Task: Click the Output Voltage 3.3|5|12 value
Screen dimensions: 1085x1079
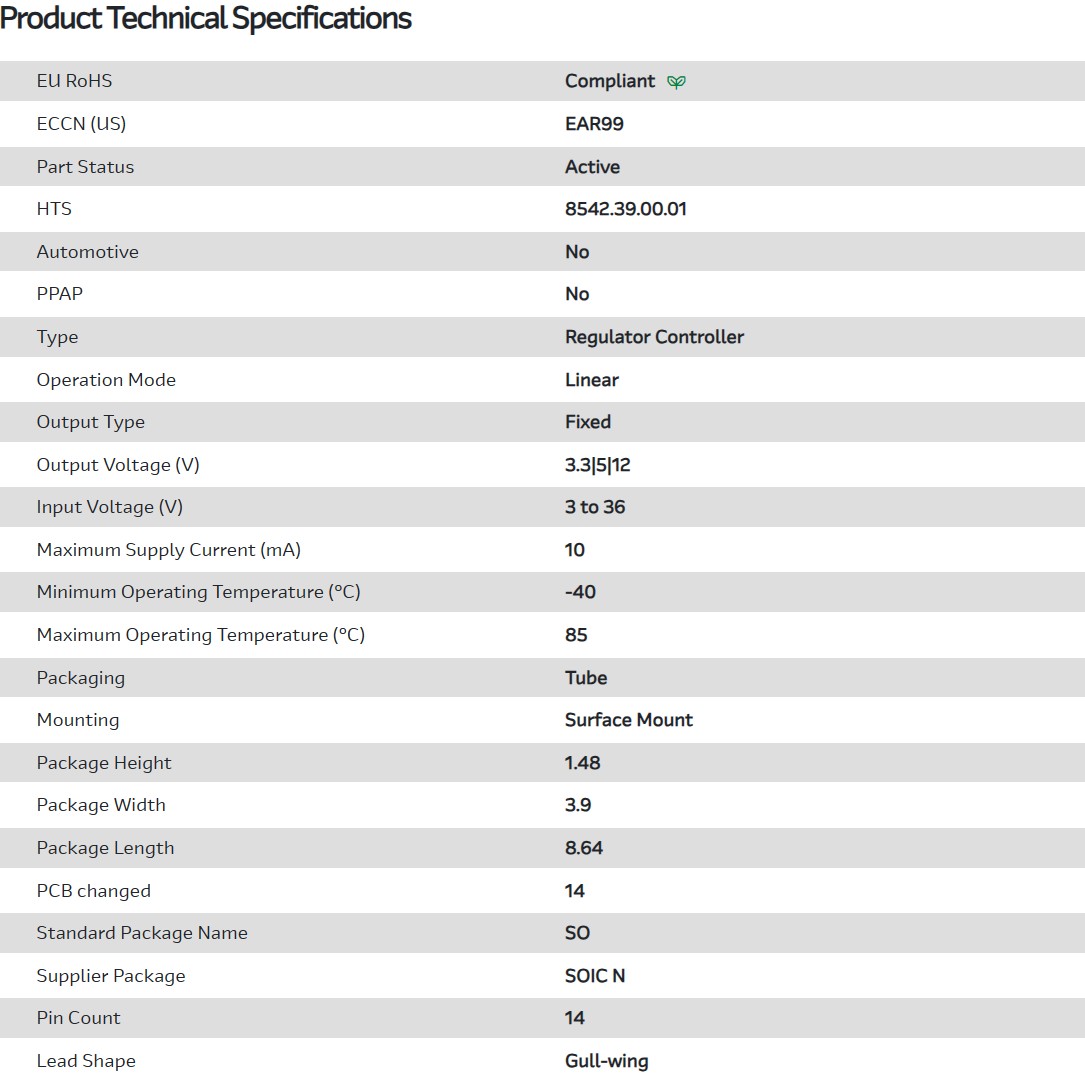Action: point(597,465)
